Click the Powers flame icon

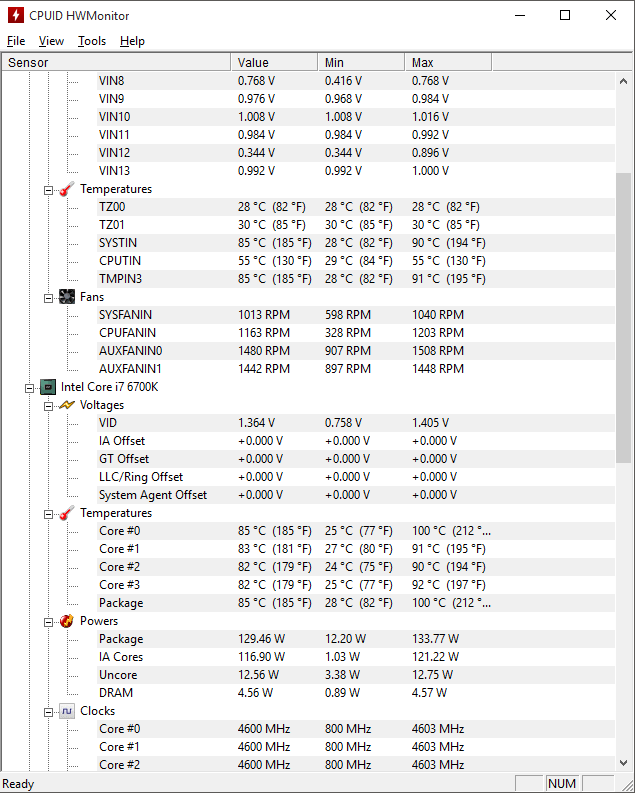tap(67, 621)
